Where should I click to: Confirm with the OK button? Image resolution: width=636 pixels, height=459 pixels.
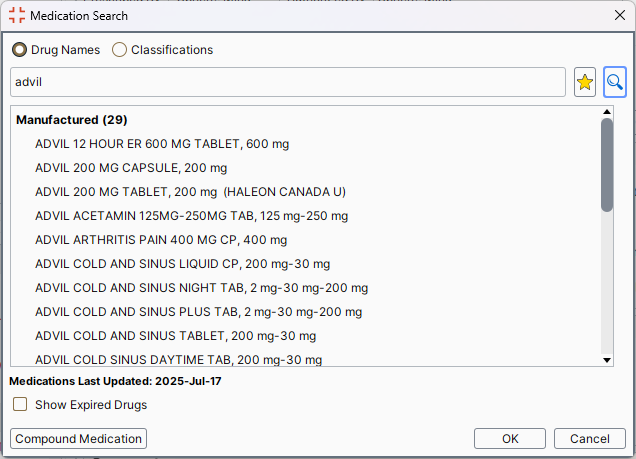pyautogui.click(x=510, y=439)
